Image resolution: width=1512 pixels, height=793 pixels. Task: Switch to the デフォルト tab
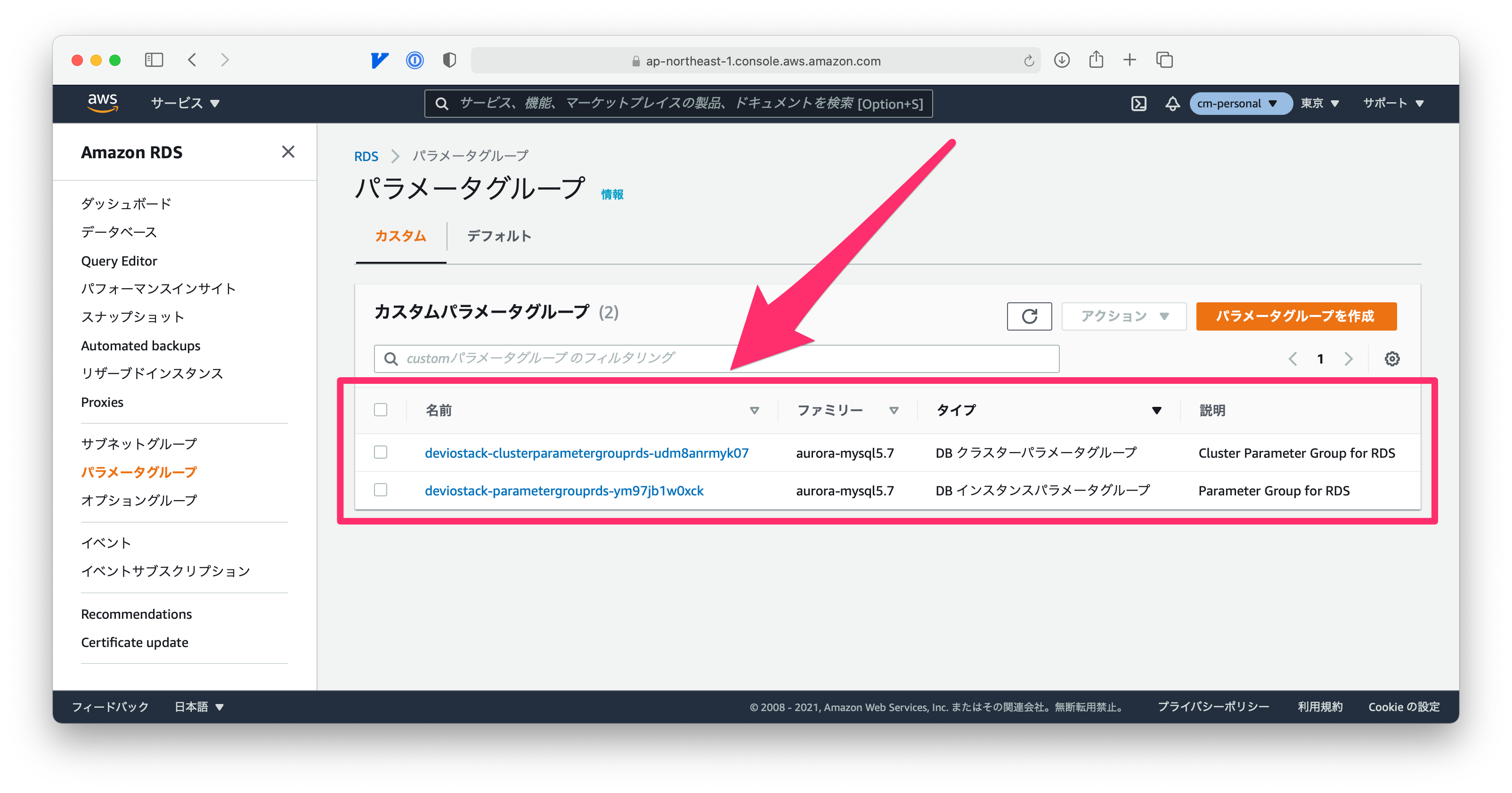[x=498, y=236]
